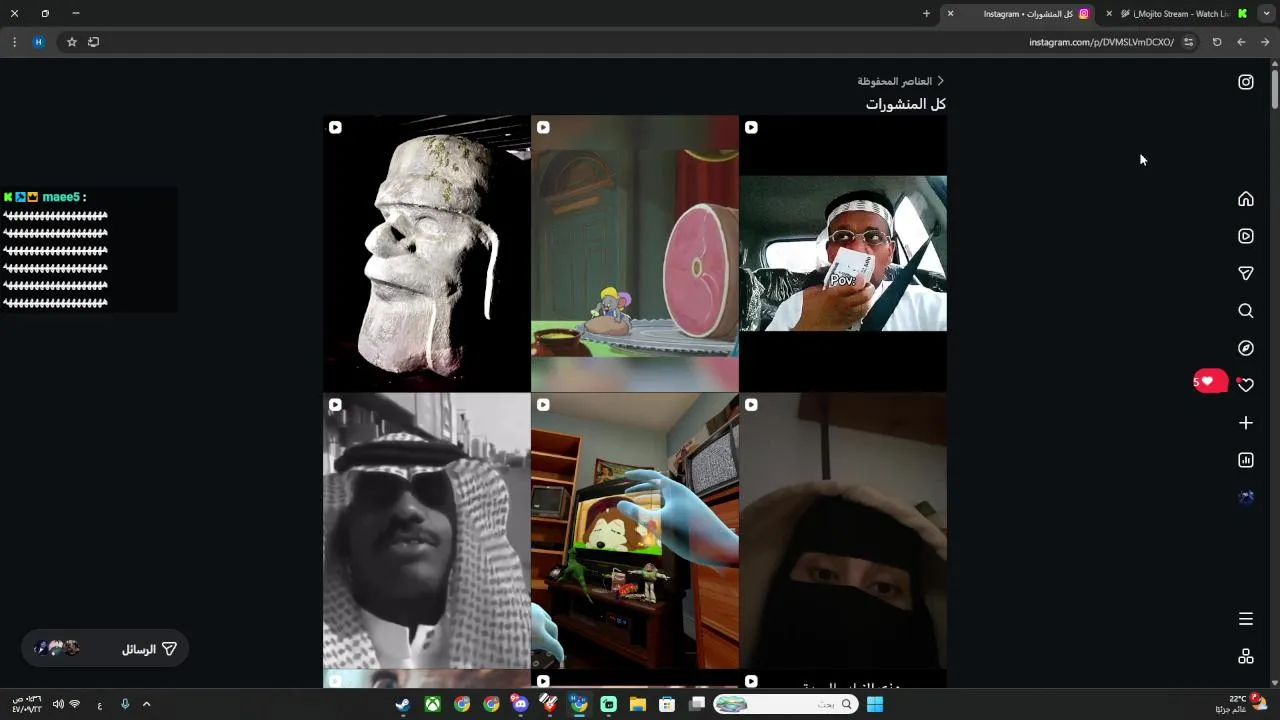Screen dimensions: 1280x720
Task: Bookmark this page with star icon
Action: click(72, 42)
